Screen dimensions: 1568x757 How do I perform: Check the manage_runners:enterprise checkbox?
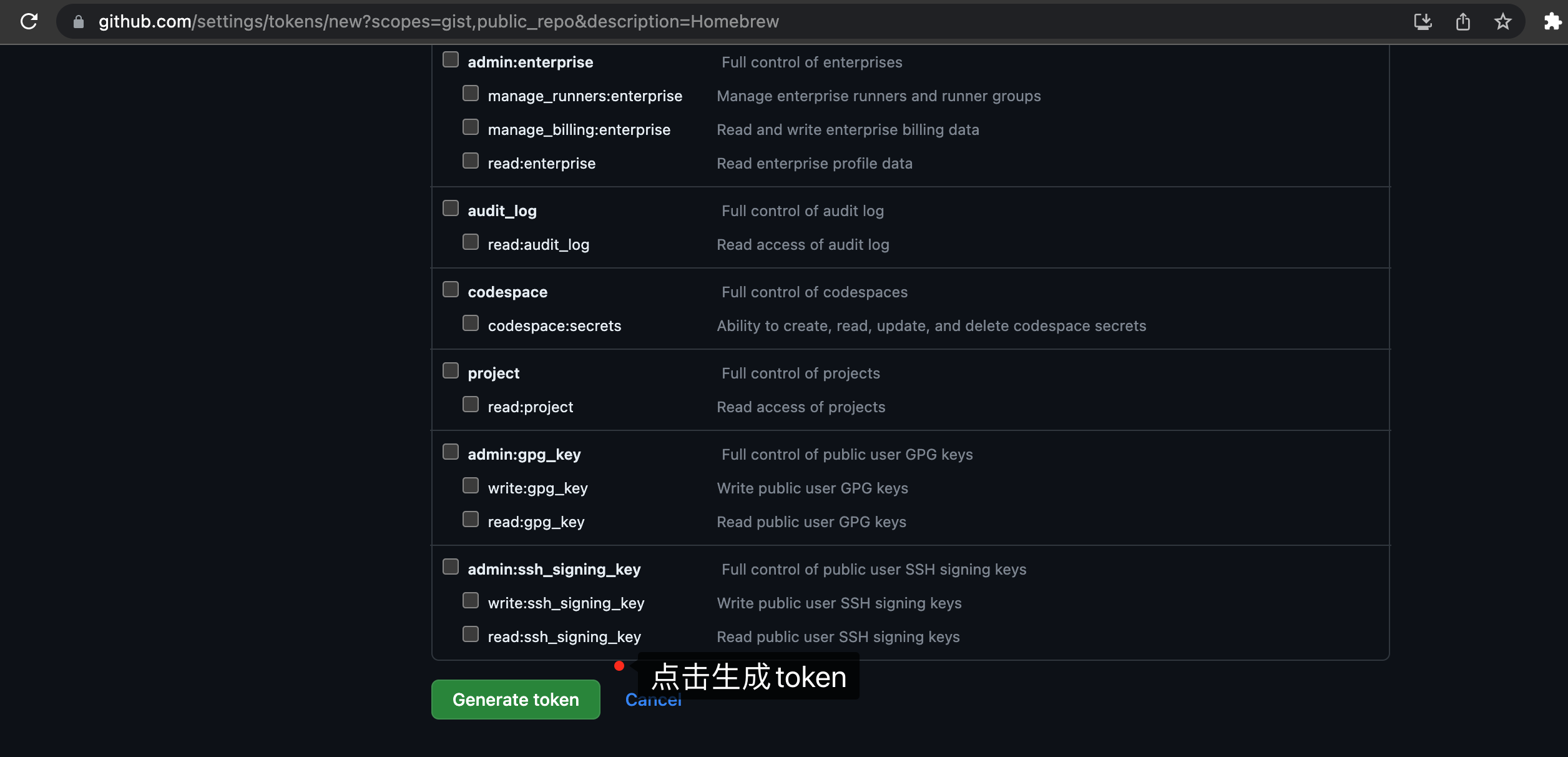click(x=471, y=94)
